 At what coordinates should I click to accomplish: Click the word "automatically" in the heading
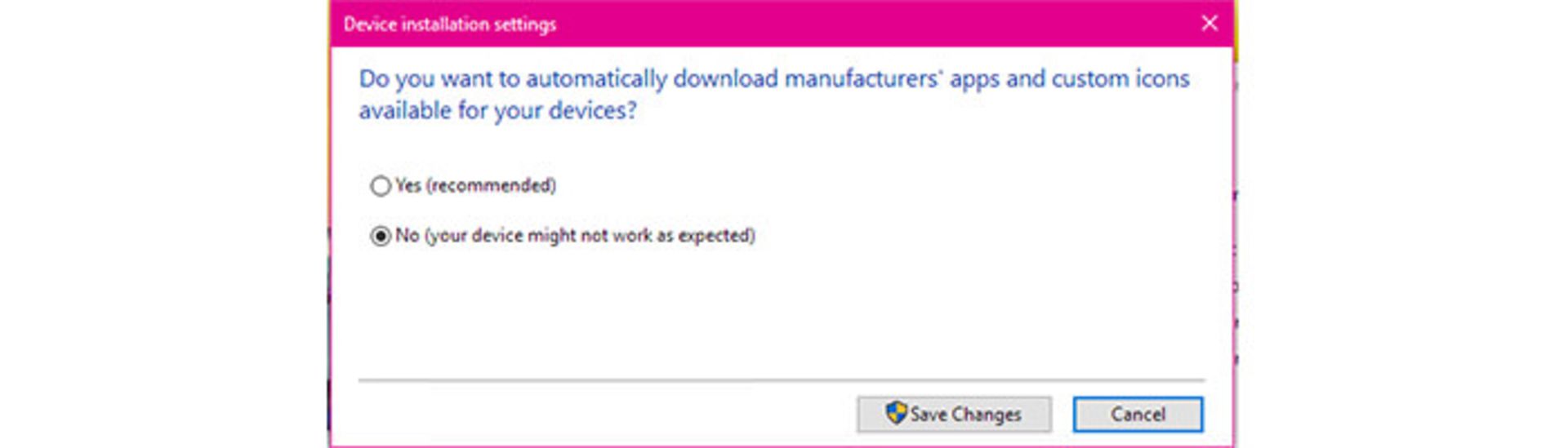click(596, 78)
